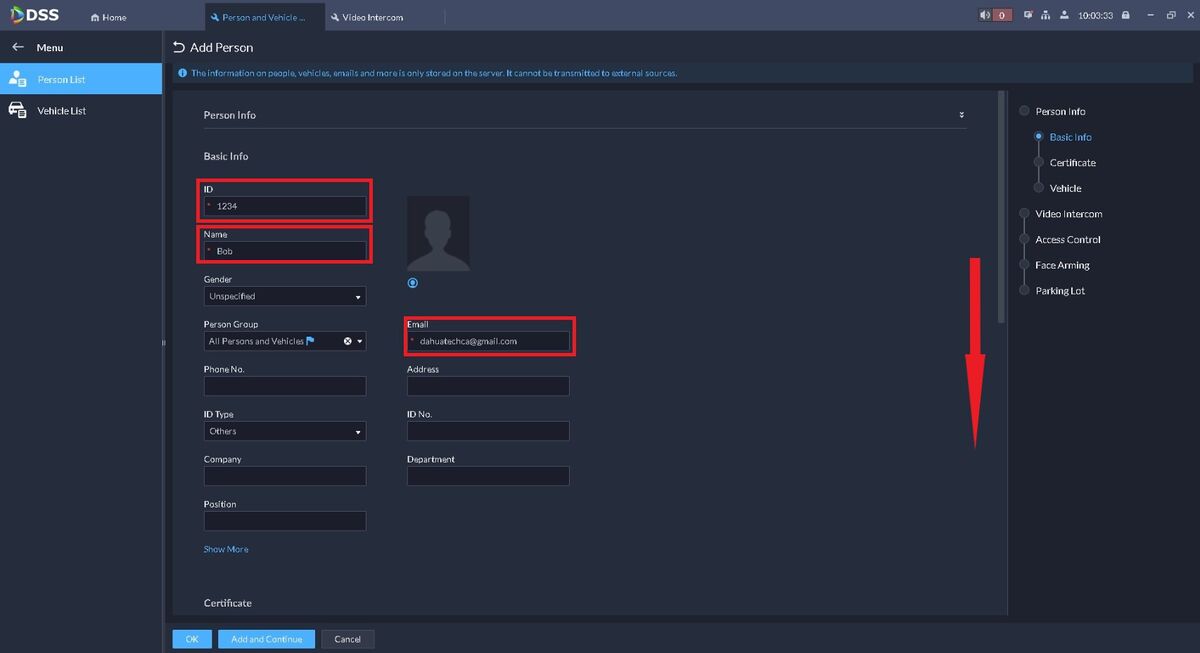Viewport: 1200px width, 653px height.
Task: Select Video Intercom step in side navigation
Action: pyautogui.click(x=1068, y=214)
